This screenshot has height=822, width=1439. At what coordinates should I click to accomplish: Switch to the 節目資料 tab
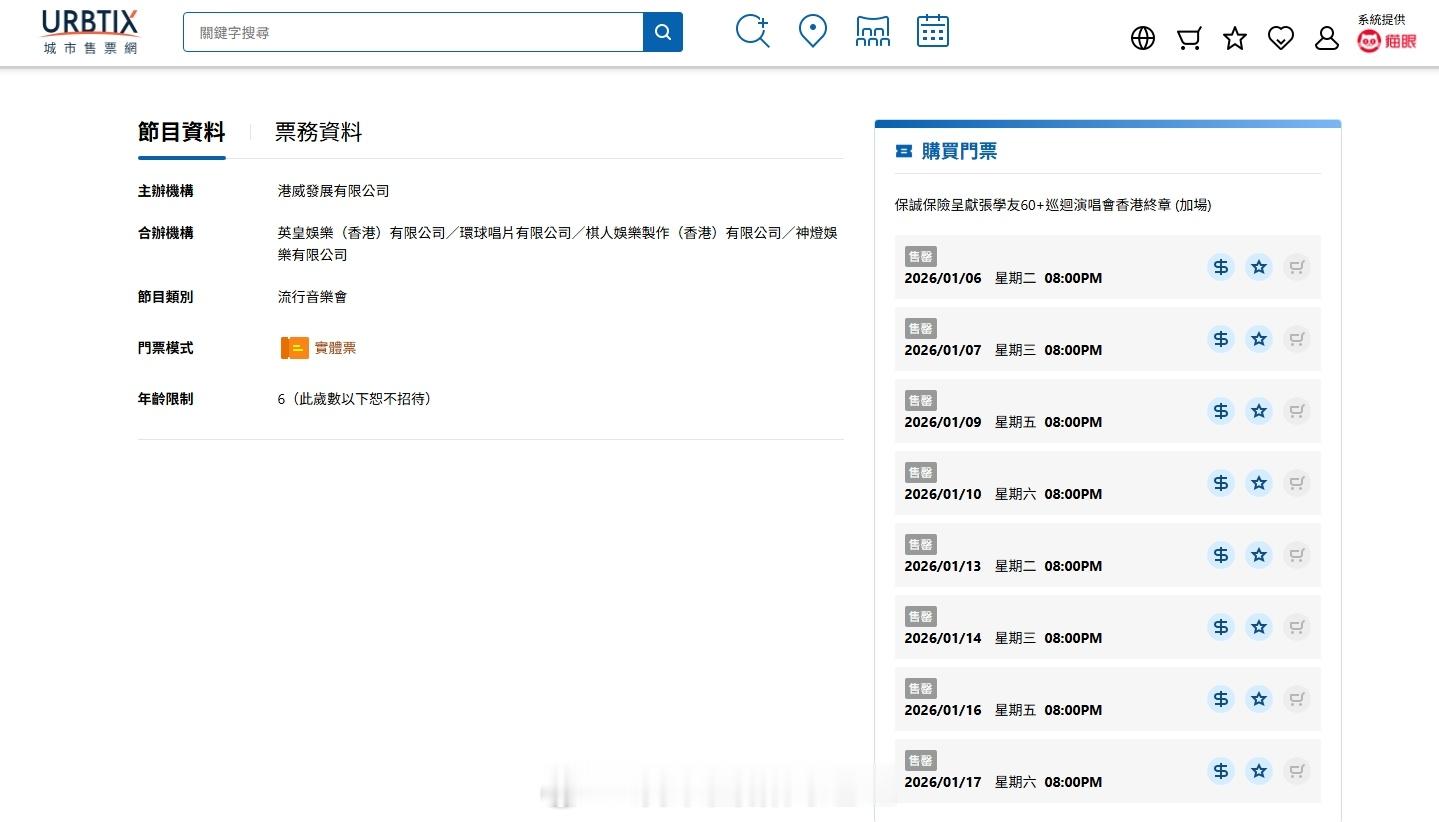[182, 132]
